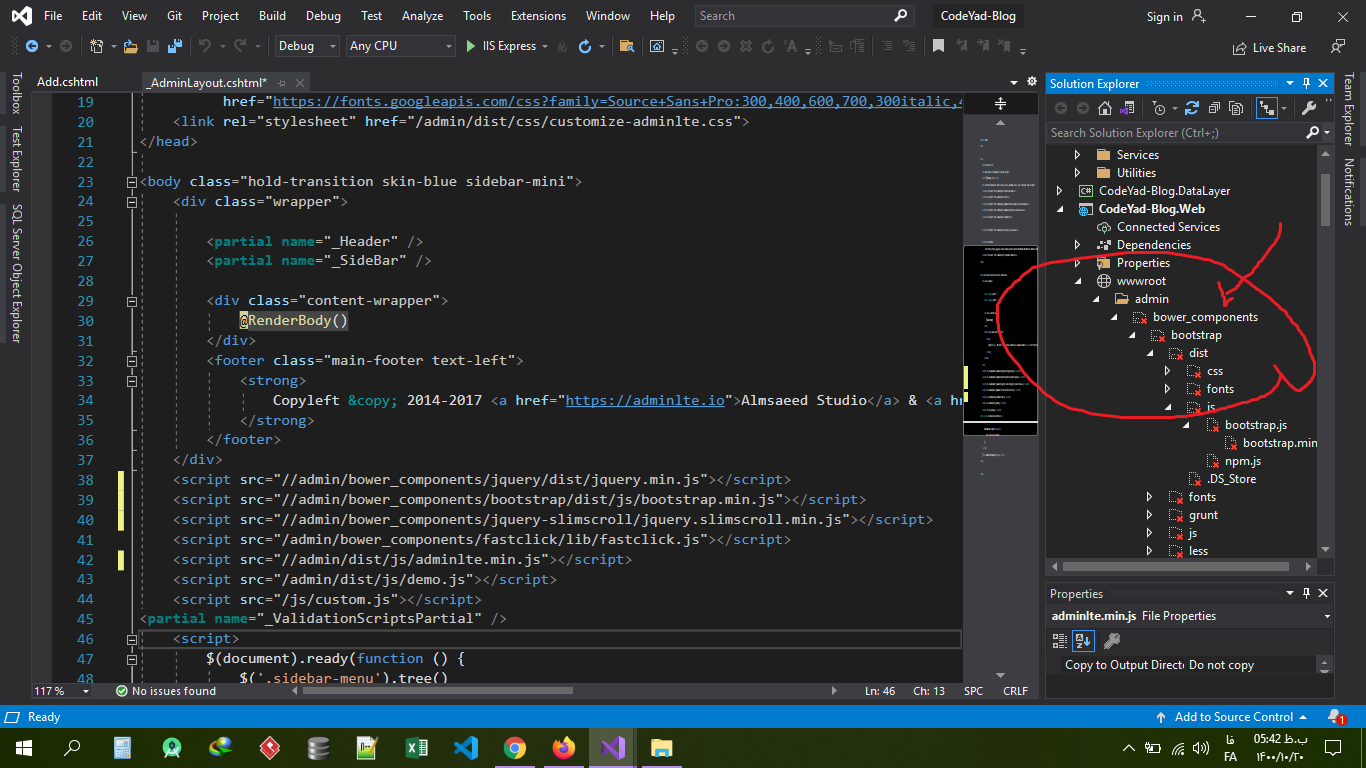1366x768 pixels.
Task: Start IIS Express with the green play icon
Action: coord(471,46)
